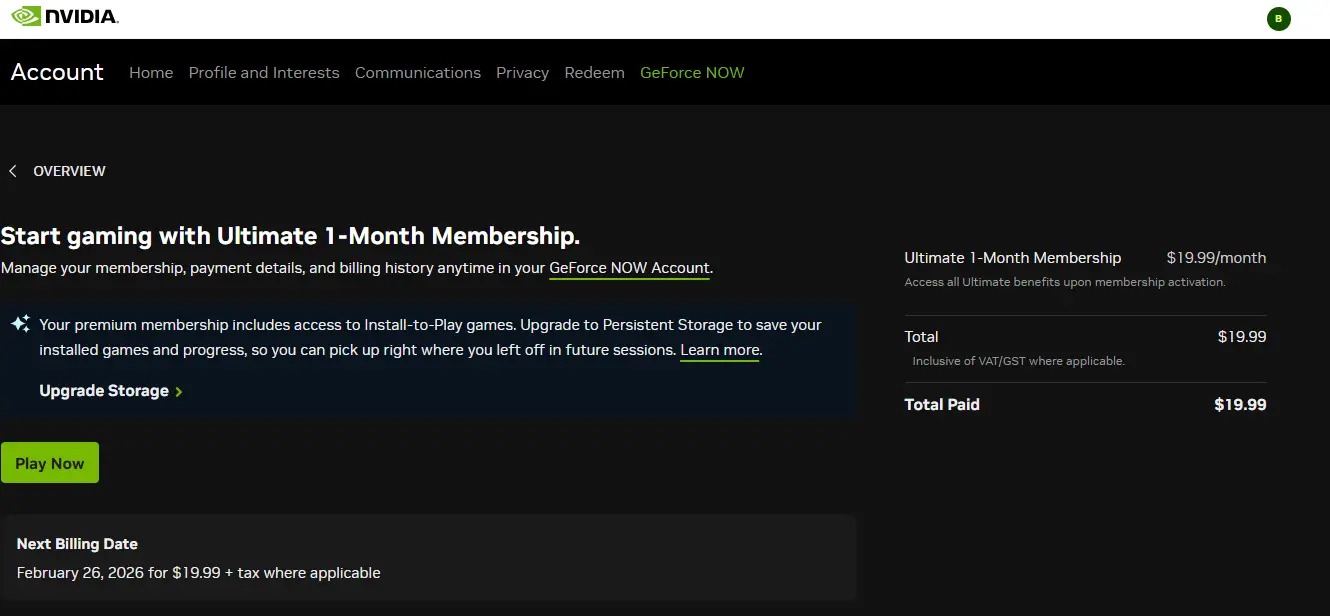Click Upgrade Storage
1330x616 pixels.
point(104,391)
